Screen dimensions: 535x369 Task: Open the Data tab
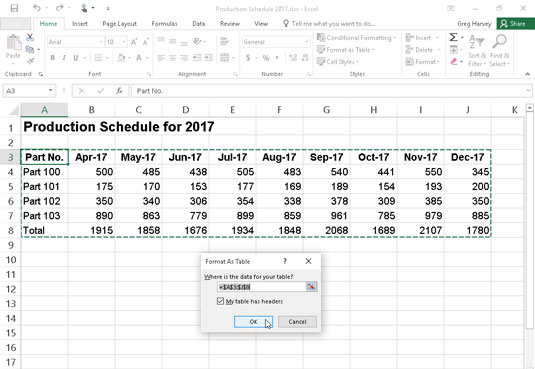(199, 24)
